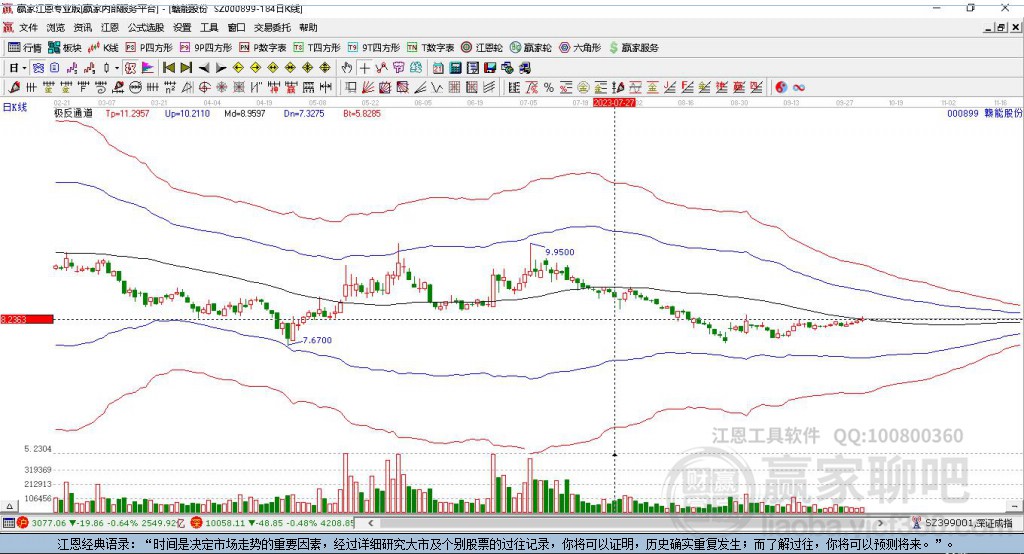Viewport: 1024px width, 554px height.
Task: Open 赢家服务 with dollar icon
Action: [x=633, y=48]
